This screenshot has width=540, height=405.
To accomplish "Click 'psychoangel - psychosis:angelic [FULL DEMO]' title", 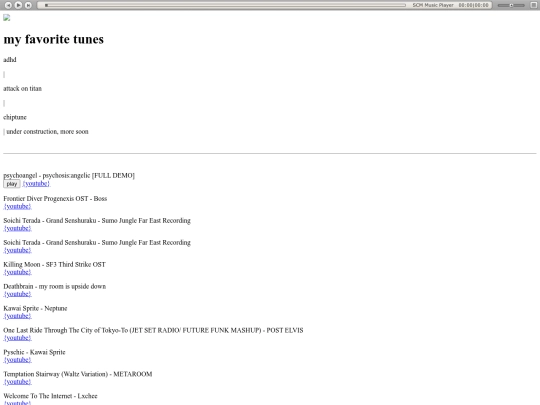I will (x=69, y=176).
